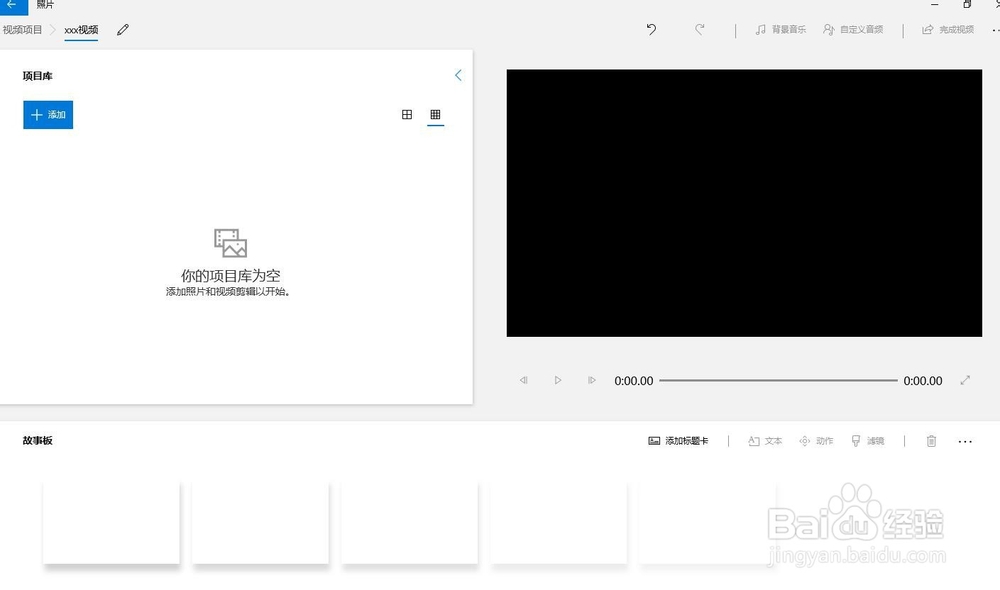Click the trash icon to delete clip
This screenshot has height=590, width=1000.
click(930, 441)
